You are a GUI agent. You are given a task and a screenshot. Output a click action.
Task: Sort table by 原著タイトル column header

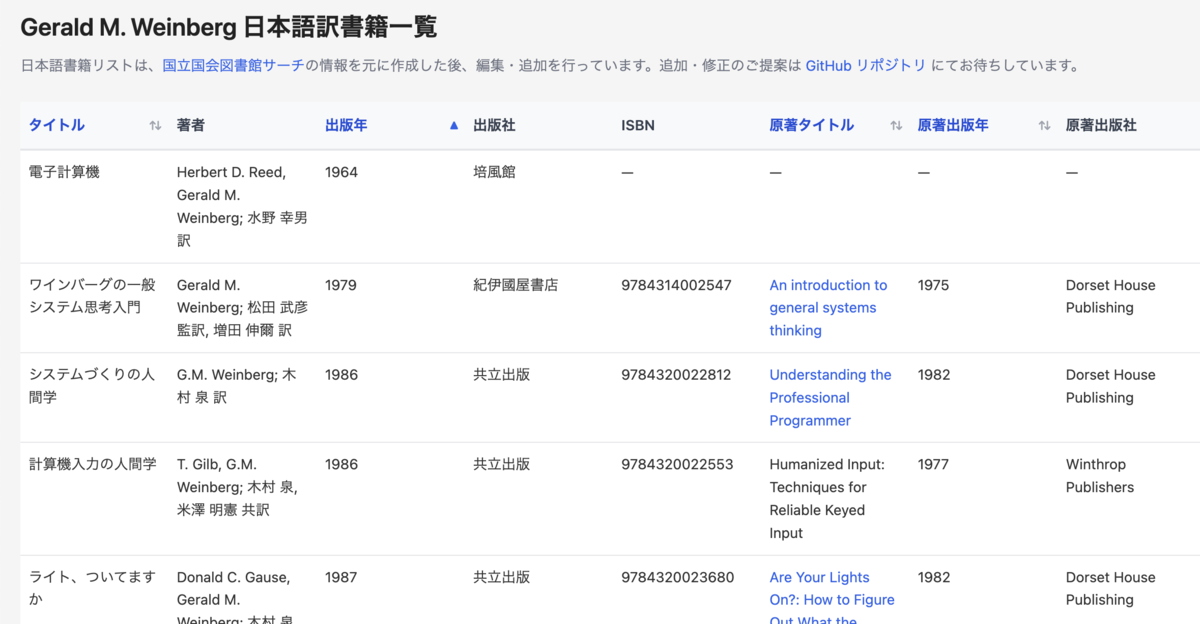(x=811, y=126)
